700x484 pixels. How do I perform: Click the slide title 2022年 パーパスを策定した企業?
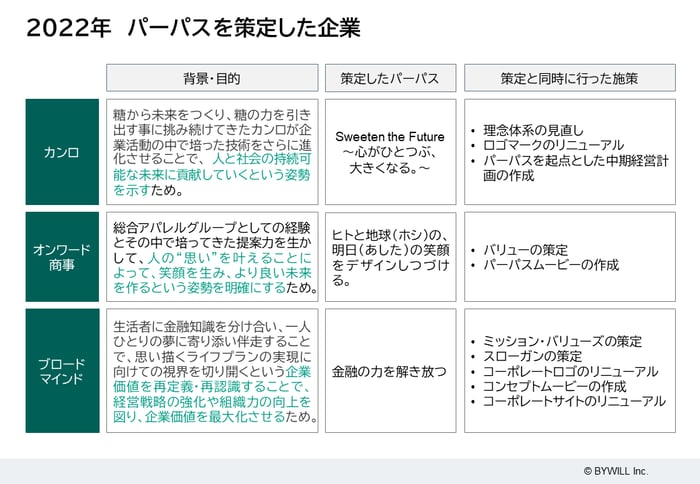pos(193,28)
